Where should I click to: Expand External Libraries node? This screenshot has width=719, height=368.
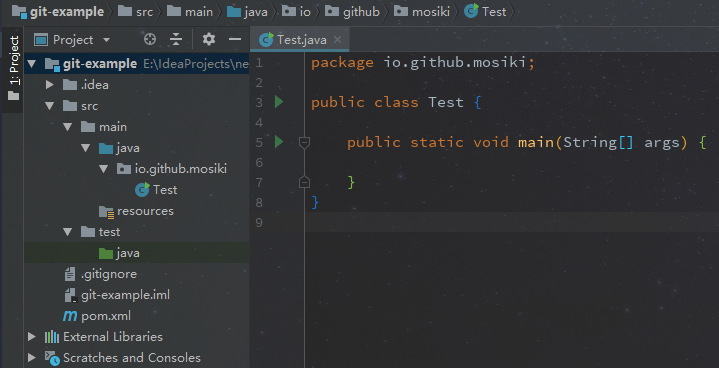point(32,337)
